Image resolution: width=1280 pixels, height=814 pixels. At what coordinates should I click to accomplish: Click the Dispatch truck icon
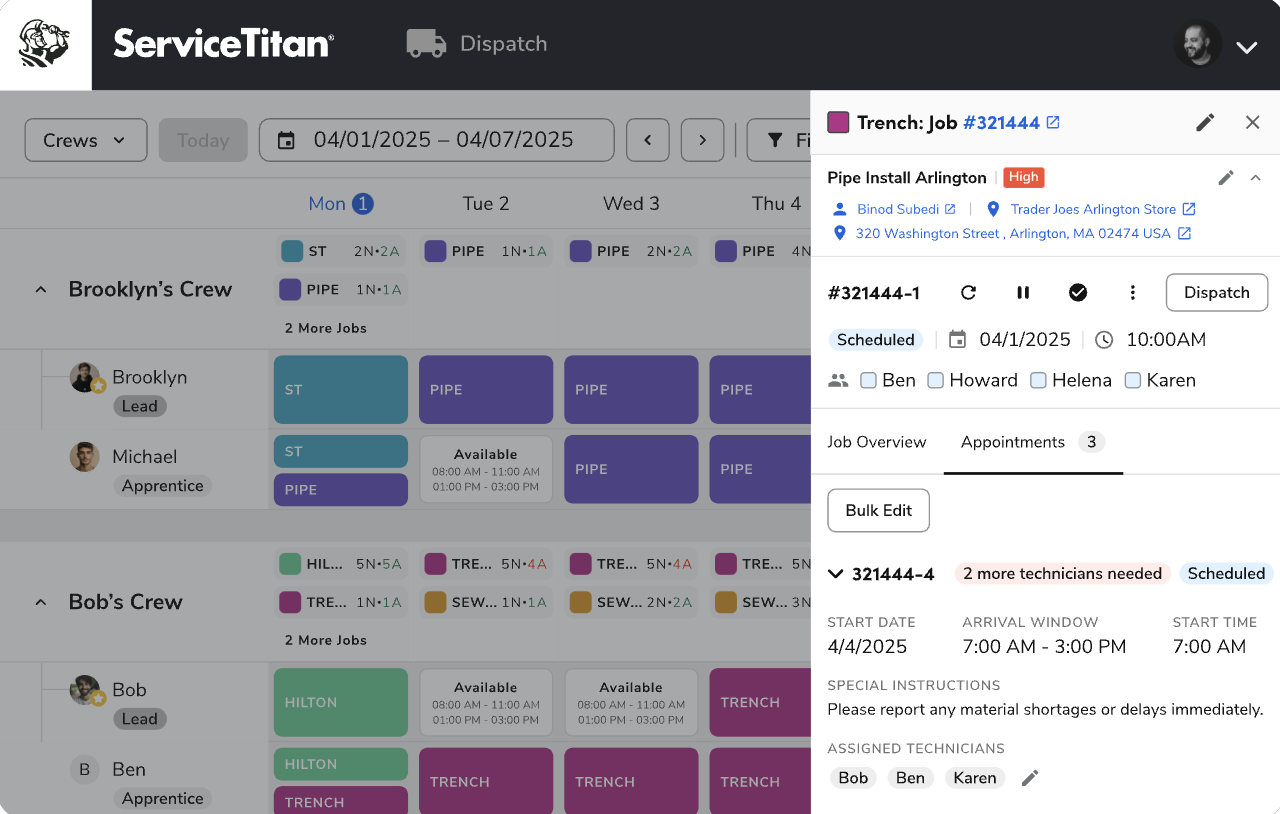(x=426, y=43)
